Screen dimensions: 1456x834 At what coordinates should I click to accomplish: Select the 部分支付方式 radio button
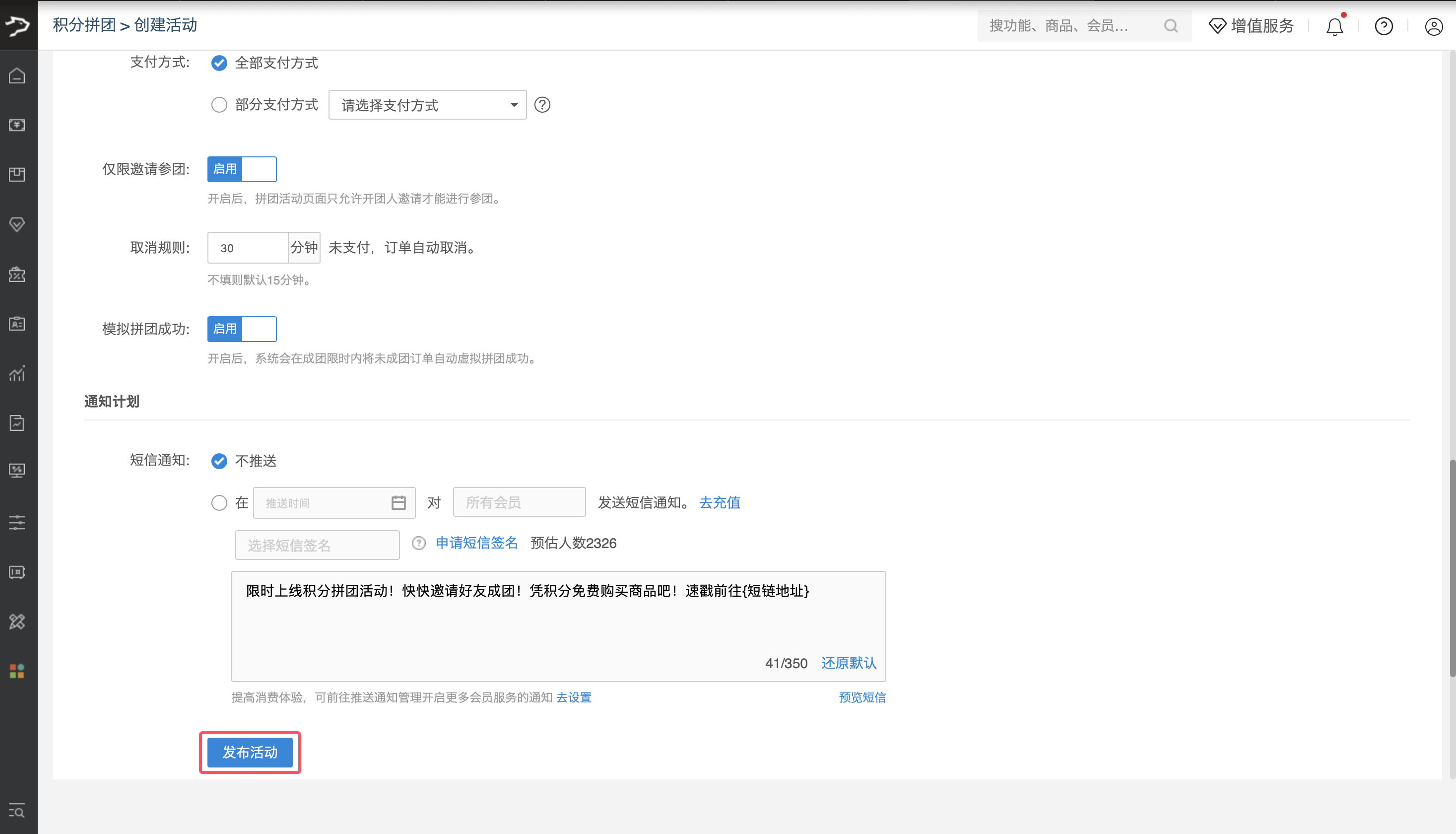tap(219, 105)
